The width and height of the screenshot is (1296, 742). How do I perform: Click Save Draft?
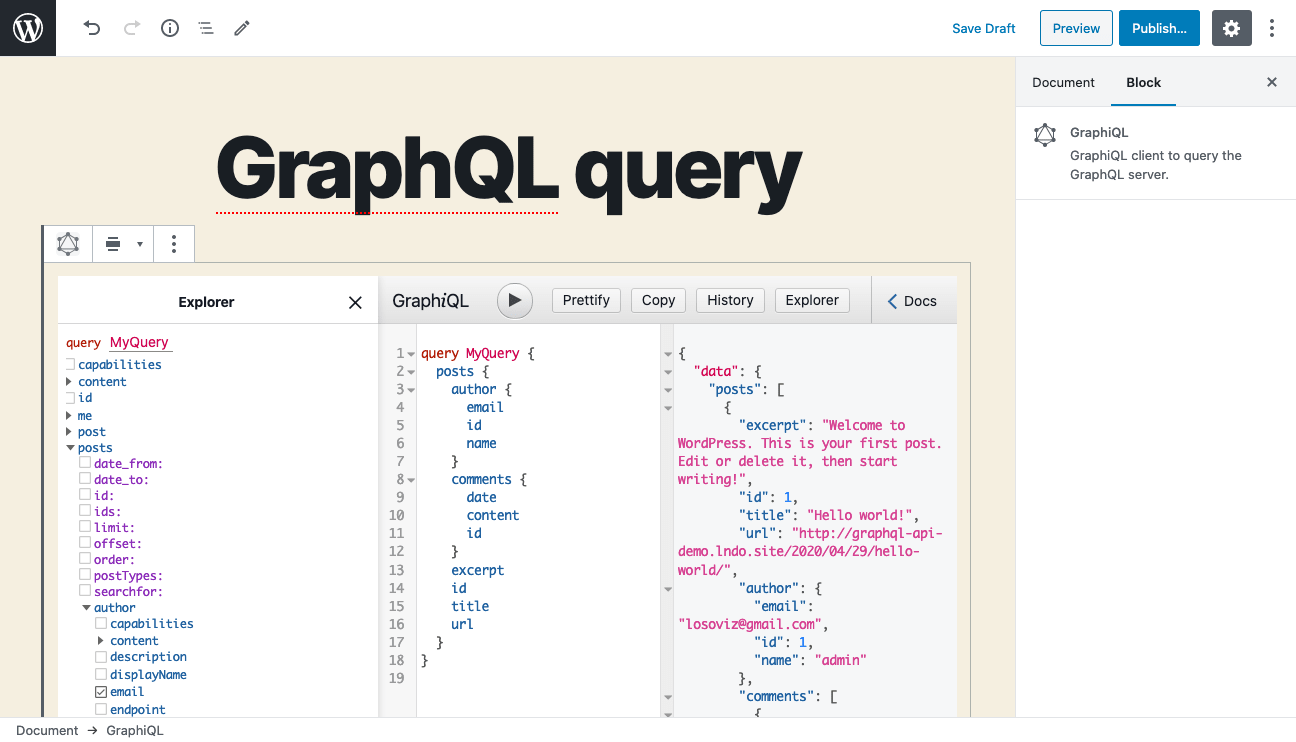point(984,28)
